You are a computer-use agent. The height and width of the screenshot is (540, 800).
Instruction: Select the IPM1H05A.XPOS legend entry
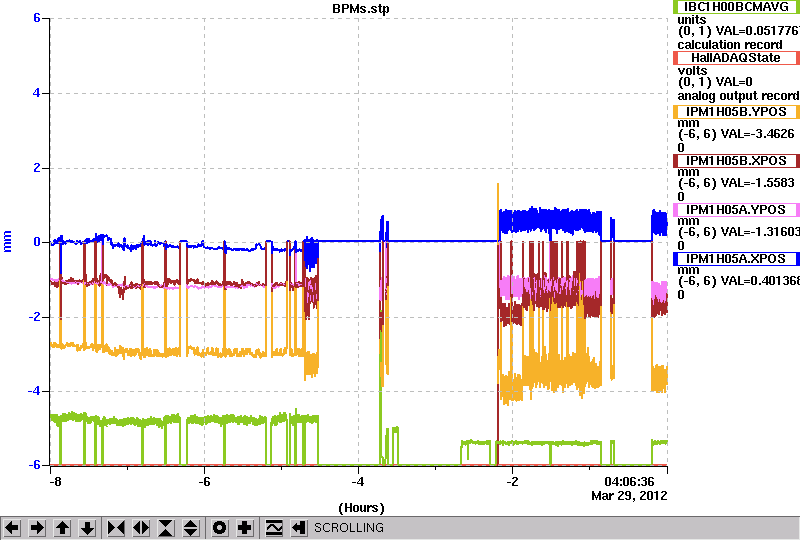736,259
